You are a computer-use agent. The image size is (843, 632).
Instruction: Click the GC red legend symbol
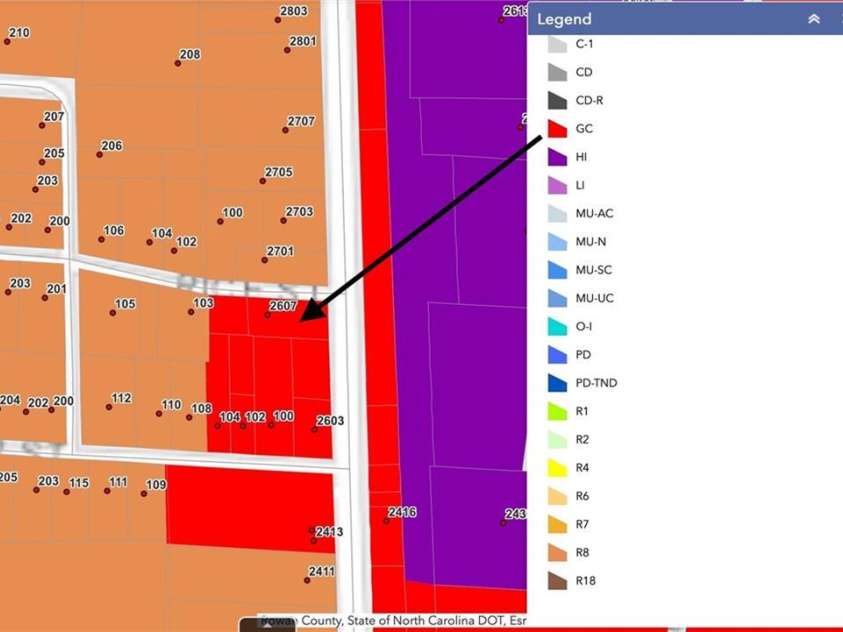click(557, 129)
